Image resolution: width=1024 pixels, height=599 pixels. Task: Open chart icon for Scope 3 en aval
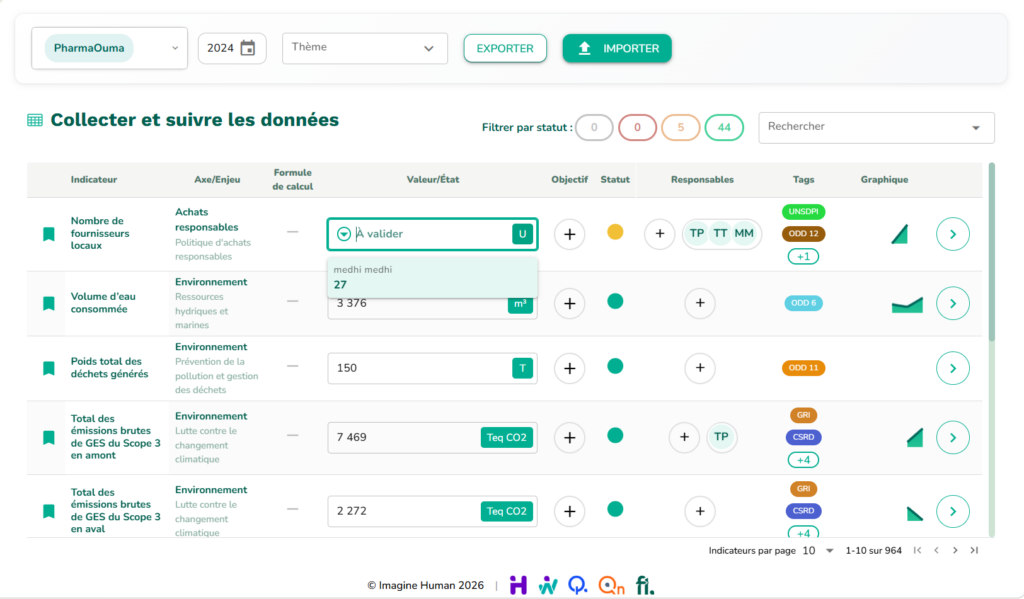(915, 513)
